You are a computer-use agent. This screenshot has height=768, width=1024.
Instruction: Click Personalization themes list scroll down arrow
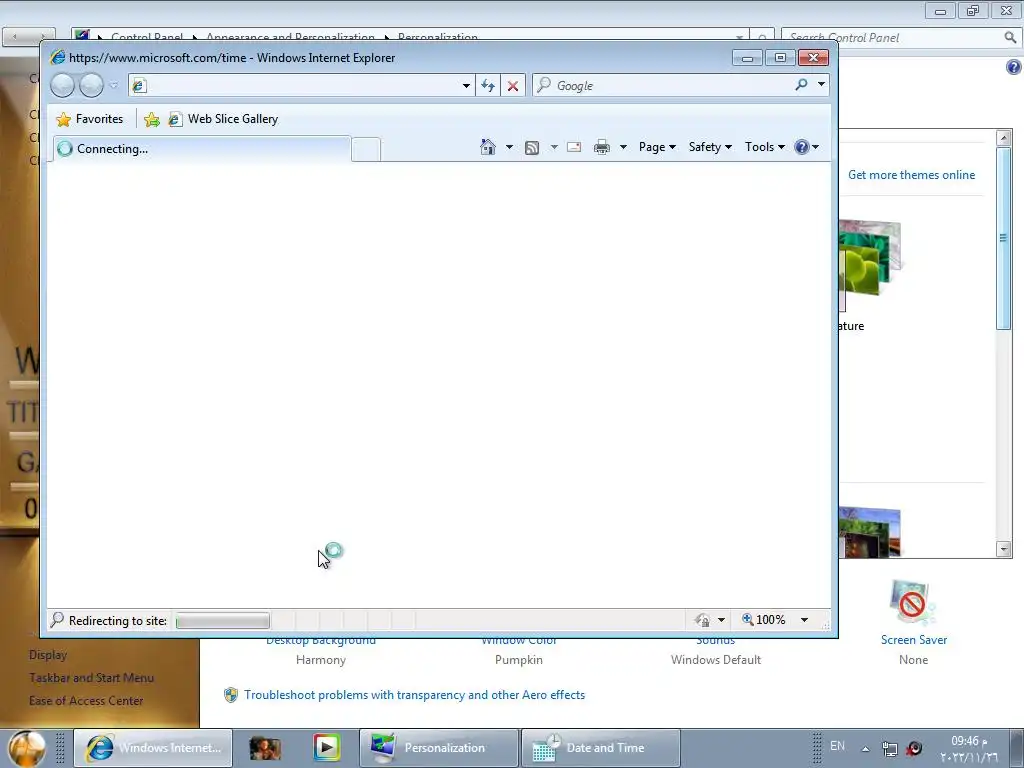pyautogui.click(x=1004, y=549)
